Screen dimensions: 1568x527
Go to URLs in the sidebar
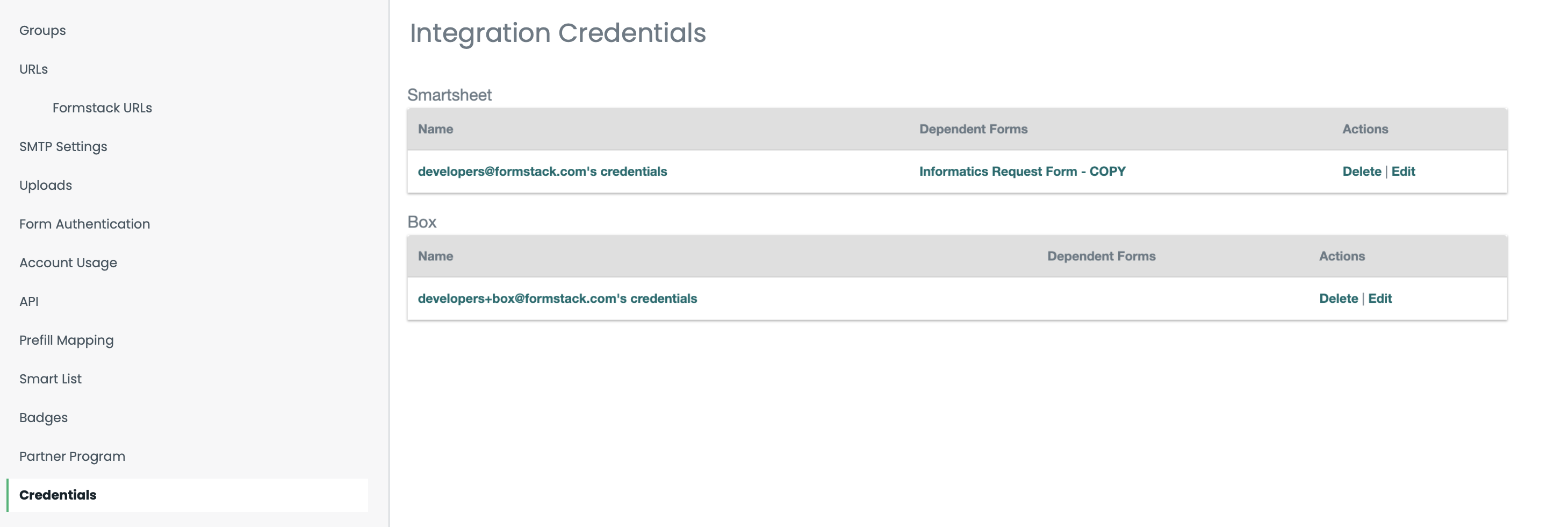point(33,69)
